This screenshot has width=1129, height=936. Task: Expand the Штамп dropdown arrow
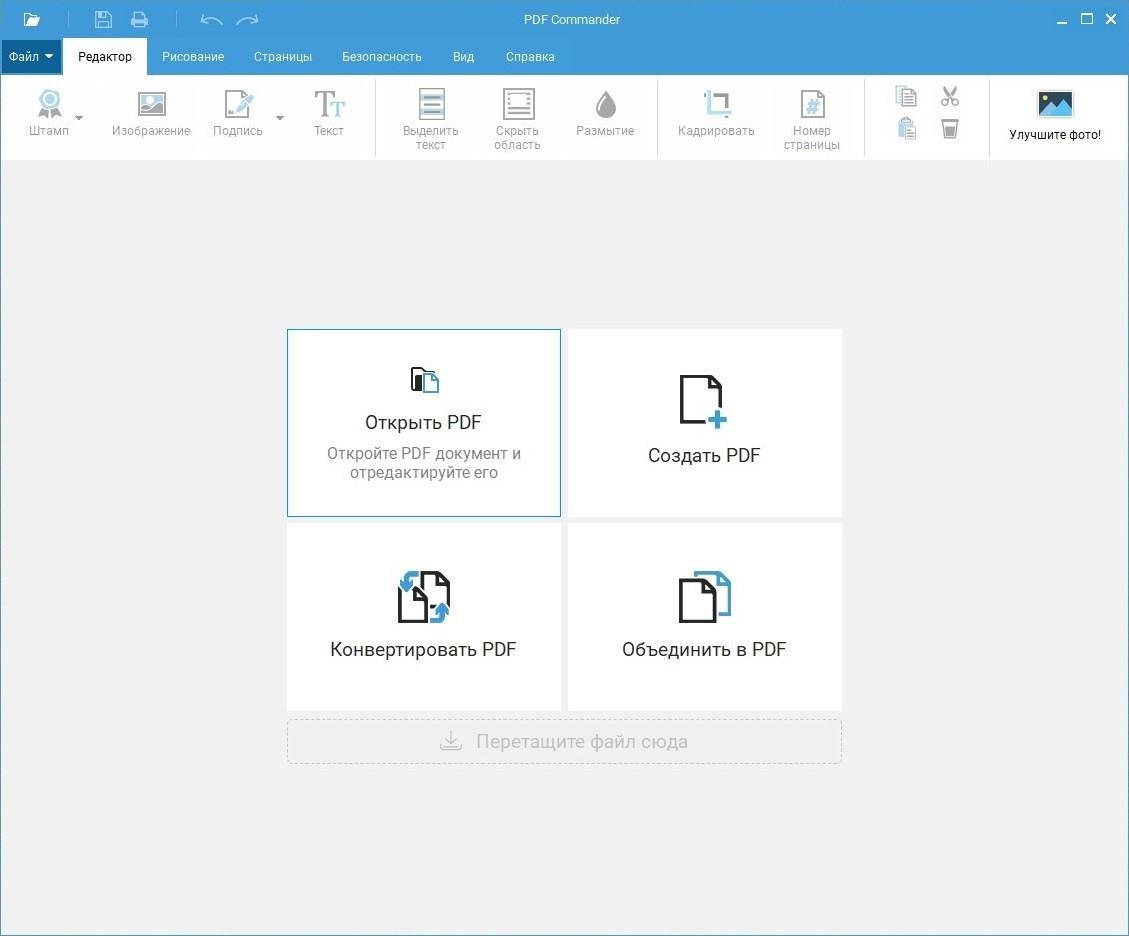pos(79,117)
